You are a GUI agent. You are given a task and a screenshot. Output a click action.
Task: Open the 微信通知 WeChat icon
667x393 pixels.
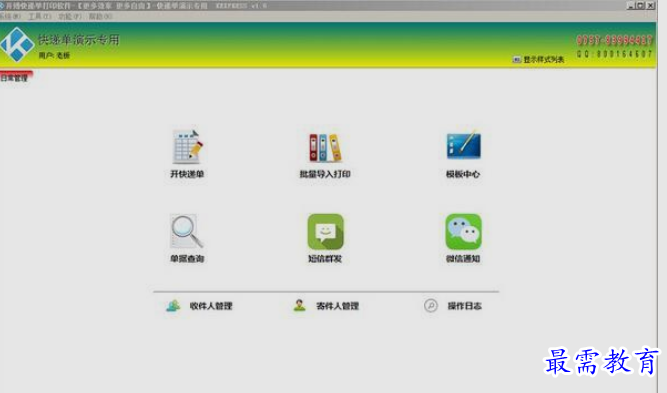[463, 231]
